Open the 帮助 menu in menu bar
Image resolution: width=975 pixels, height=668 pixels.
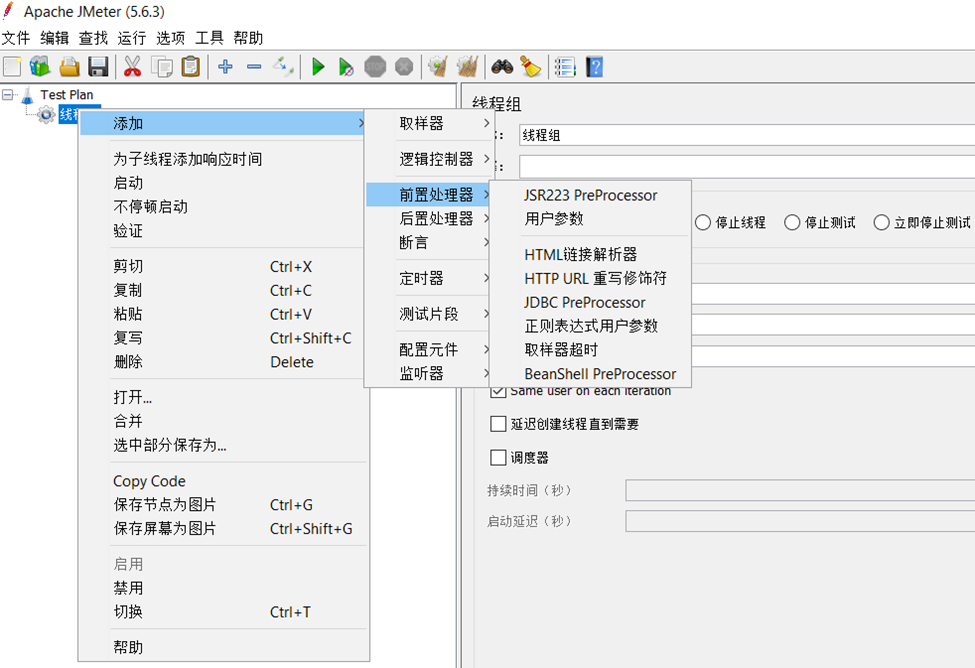[248, 38]
